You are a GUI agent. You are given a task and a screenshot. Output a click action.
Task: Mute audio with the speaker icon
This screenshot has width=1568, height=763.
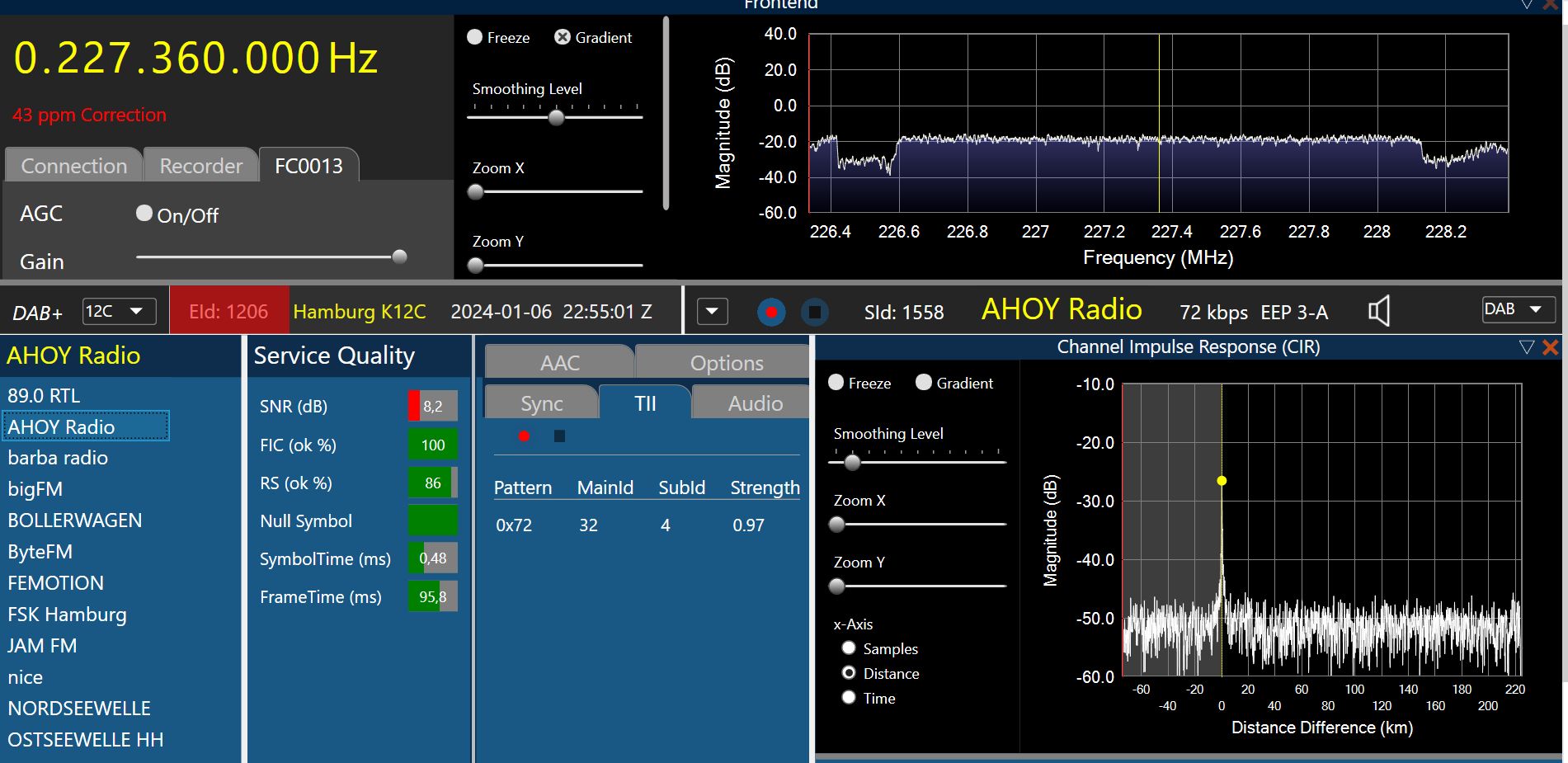point(1378,312)
